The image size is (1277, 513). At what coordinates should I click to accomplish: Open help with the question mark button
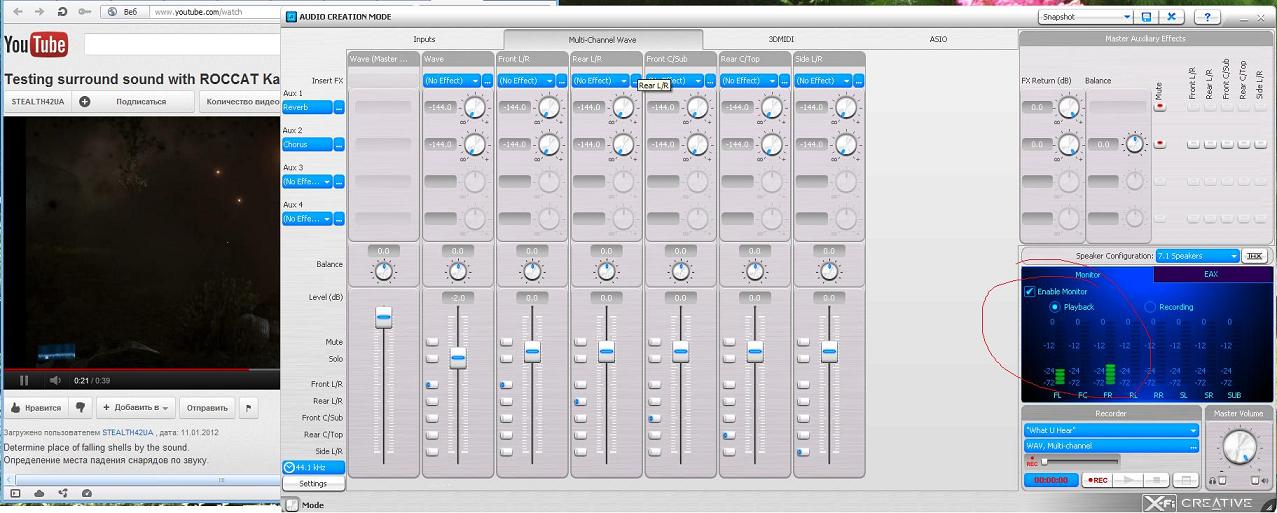pos(1207,17)
